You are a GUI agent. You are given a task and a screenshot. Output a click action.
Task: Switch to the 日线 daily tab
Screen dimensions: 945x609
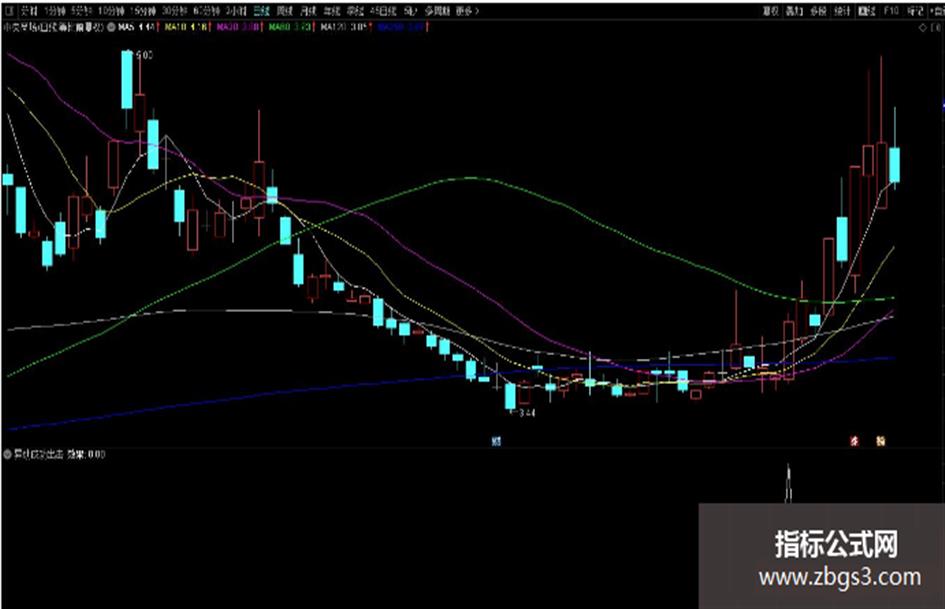tap(261, 11)
